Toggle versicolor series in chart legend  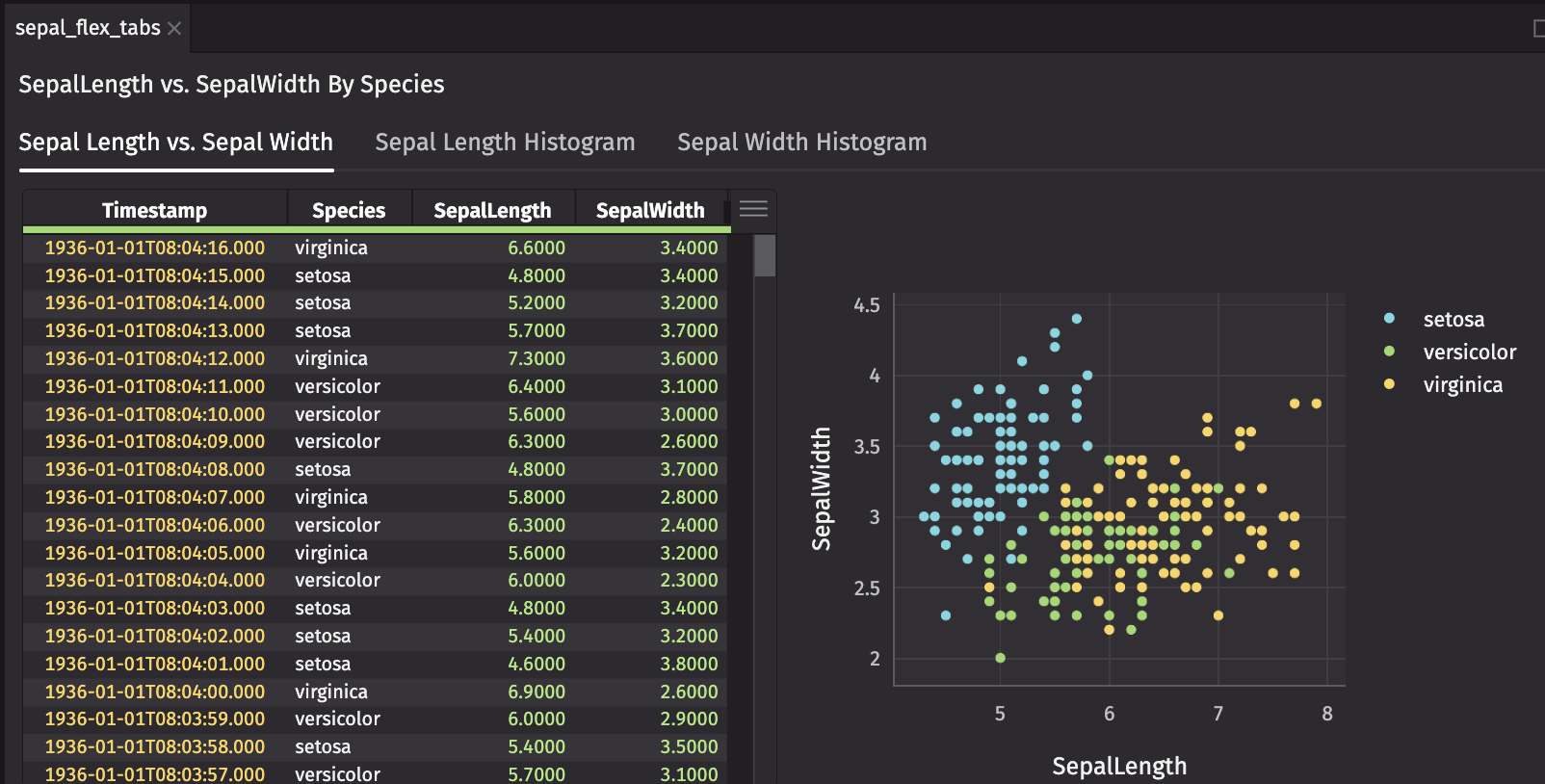pos(1469,353)
